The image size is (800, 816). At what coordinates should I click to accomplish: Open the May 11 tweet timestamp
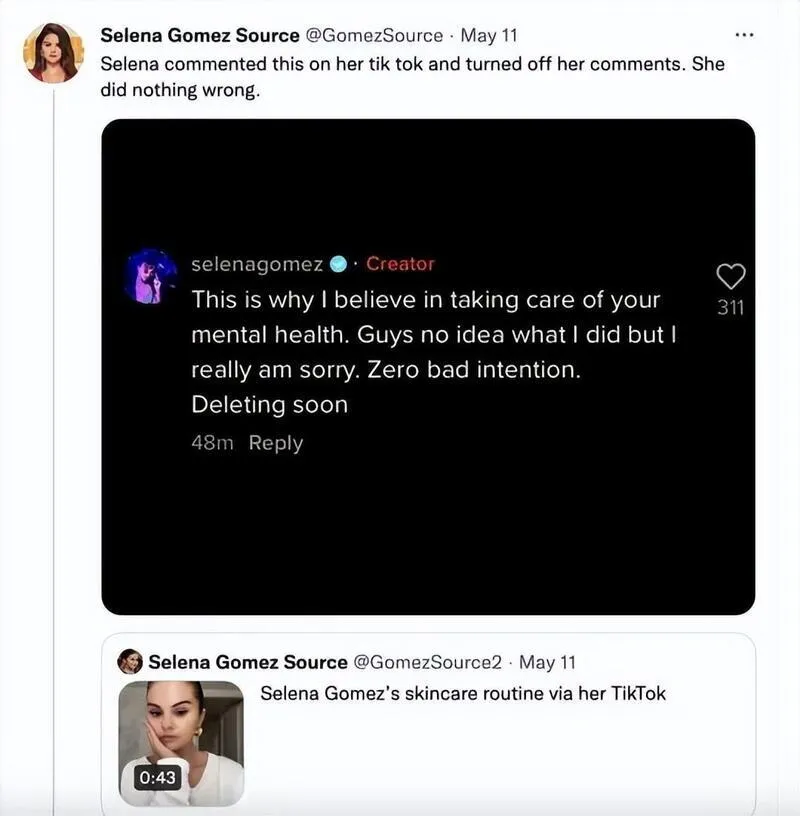coord(489,35)
